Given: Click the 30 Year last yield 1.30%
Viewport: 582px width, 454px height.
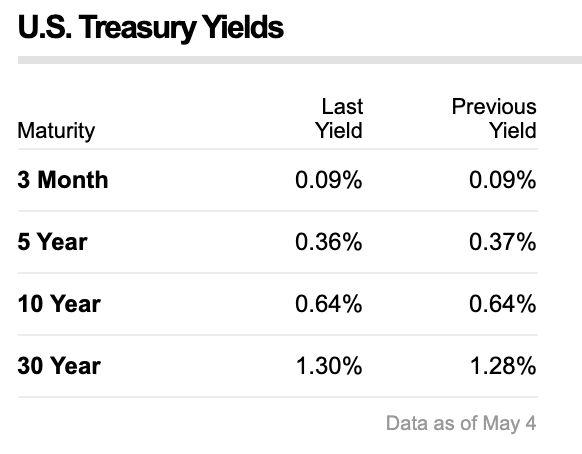Looking at the screenshot, I should tap(329, 366).
